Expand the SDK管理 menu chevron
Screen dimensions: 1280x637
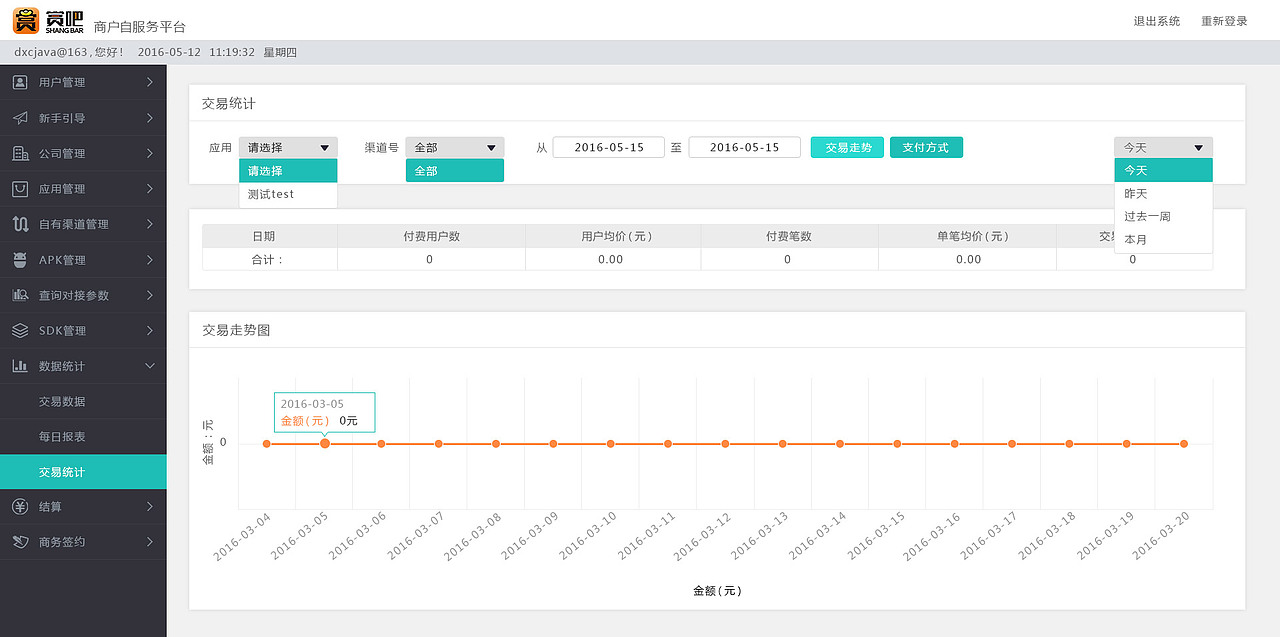(150, 331)
